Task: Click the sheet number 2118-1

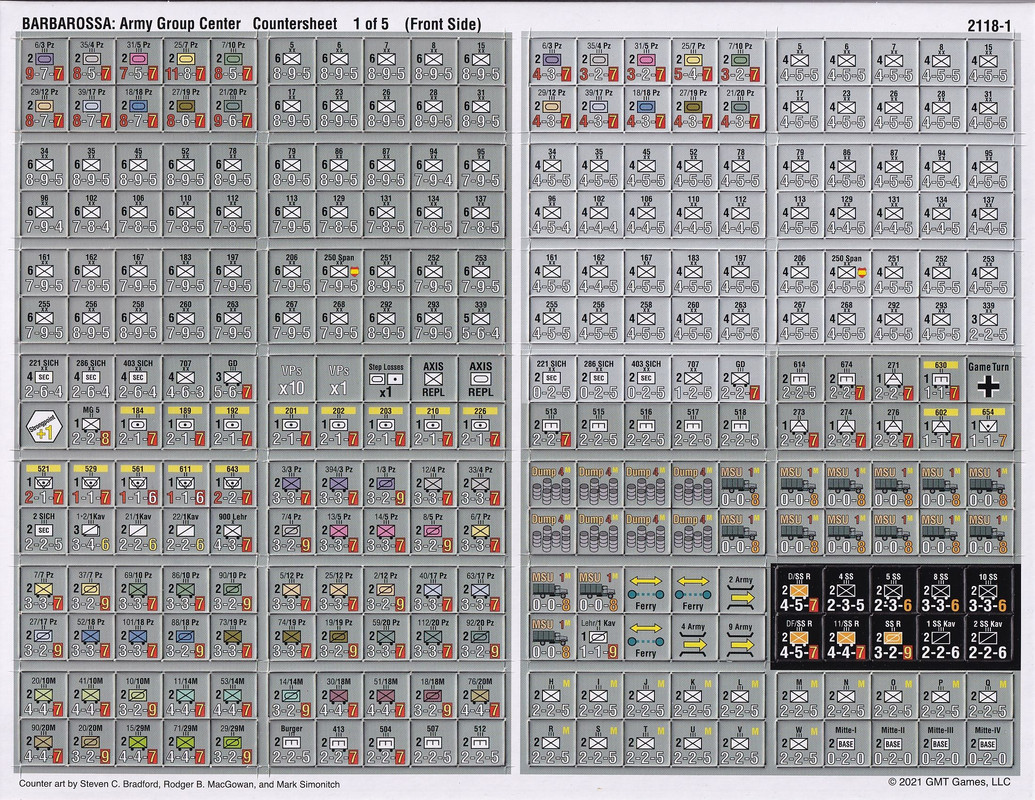Action: [989, 26]
